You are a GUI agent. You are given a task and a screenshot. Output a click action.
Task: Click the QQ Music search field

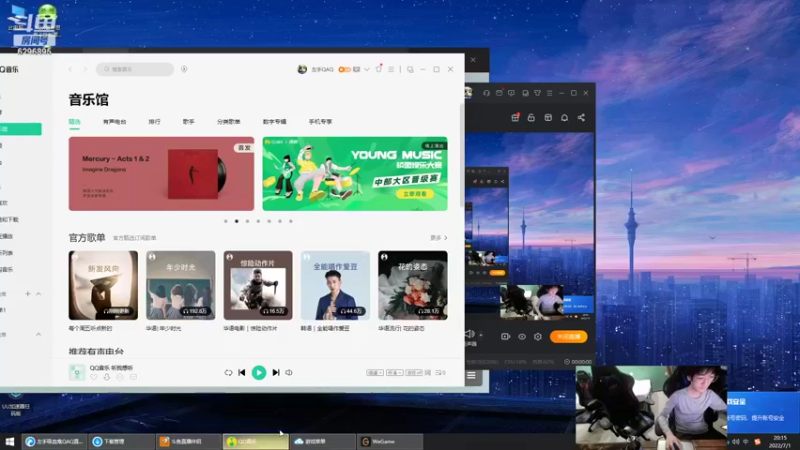[135, 69]
